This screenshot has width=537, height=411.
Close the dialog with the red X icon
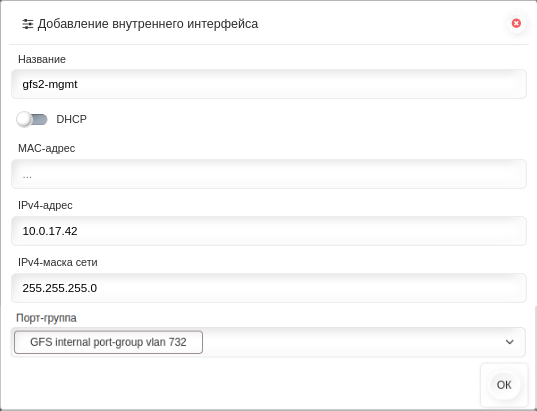(516, 23)
